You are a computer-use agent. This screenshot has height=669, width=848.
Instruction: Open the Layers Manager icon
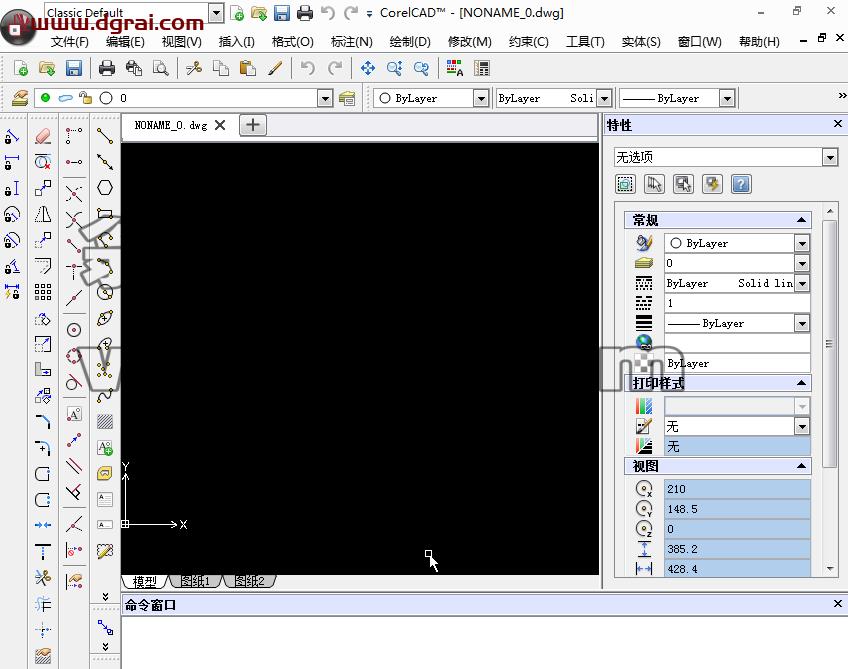[20, 98]
